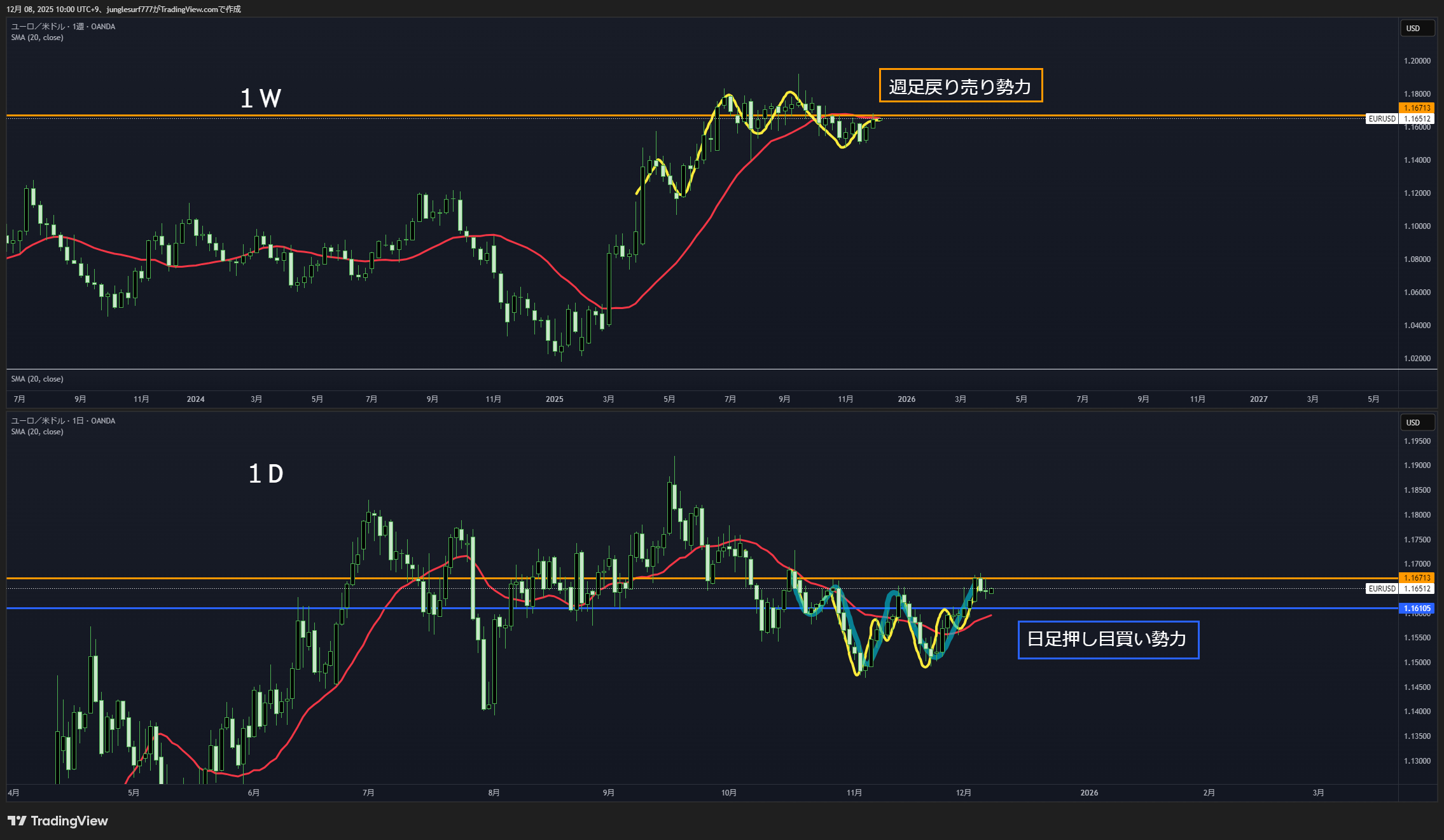Click SMA (20, close) legend on daily chart
This screenshot has width=1444, height=840.
[x=37, y=432]
